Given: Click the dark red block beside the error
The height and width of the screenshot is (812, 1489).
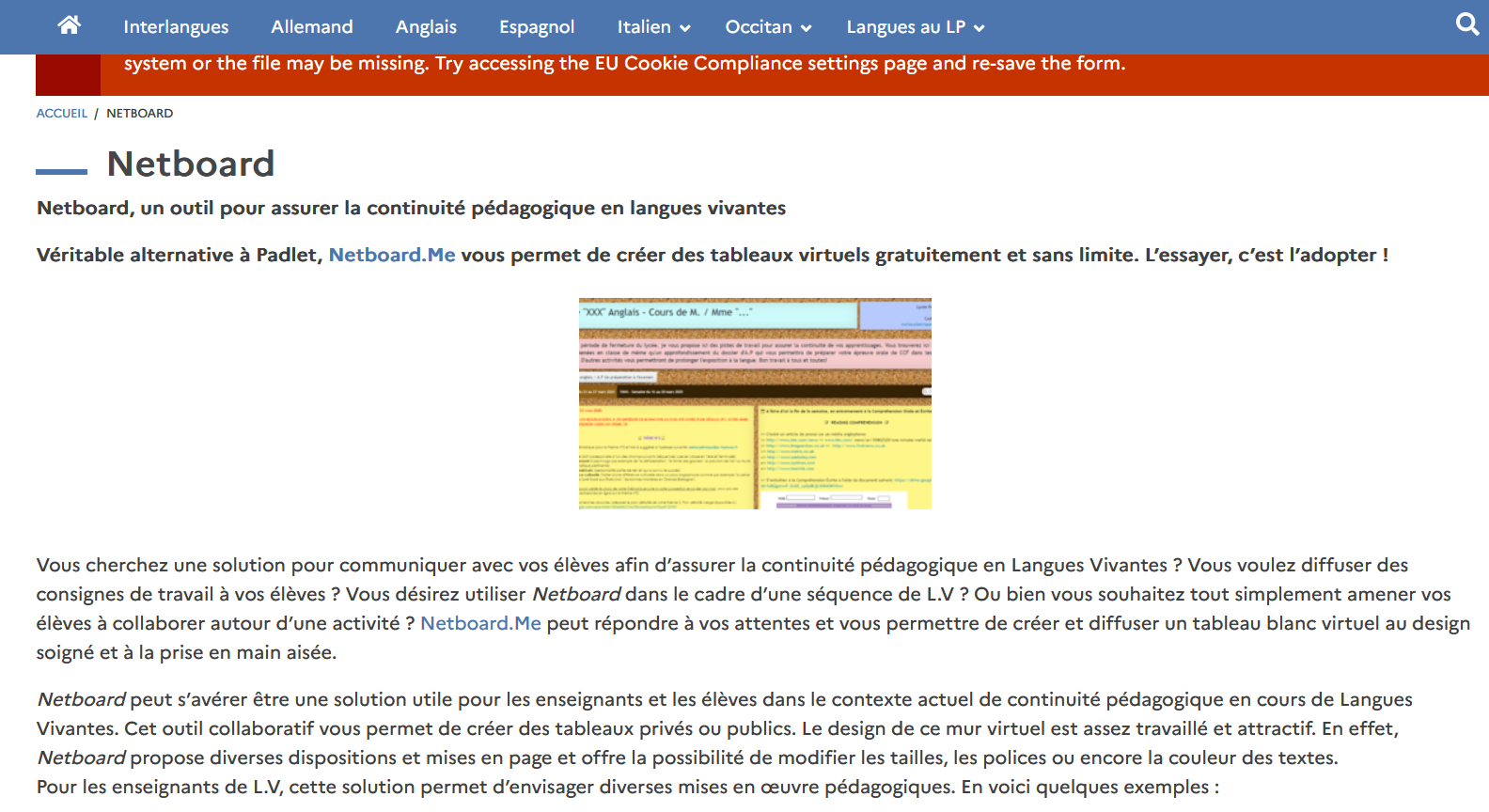Looking at the screenshot, I should click(68, 75).
